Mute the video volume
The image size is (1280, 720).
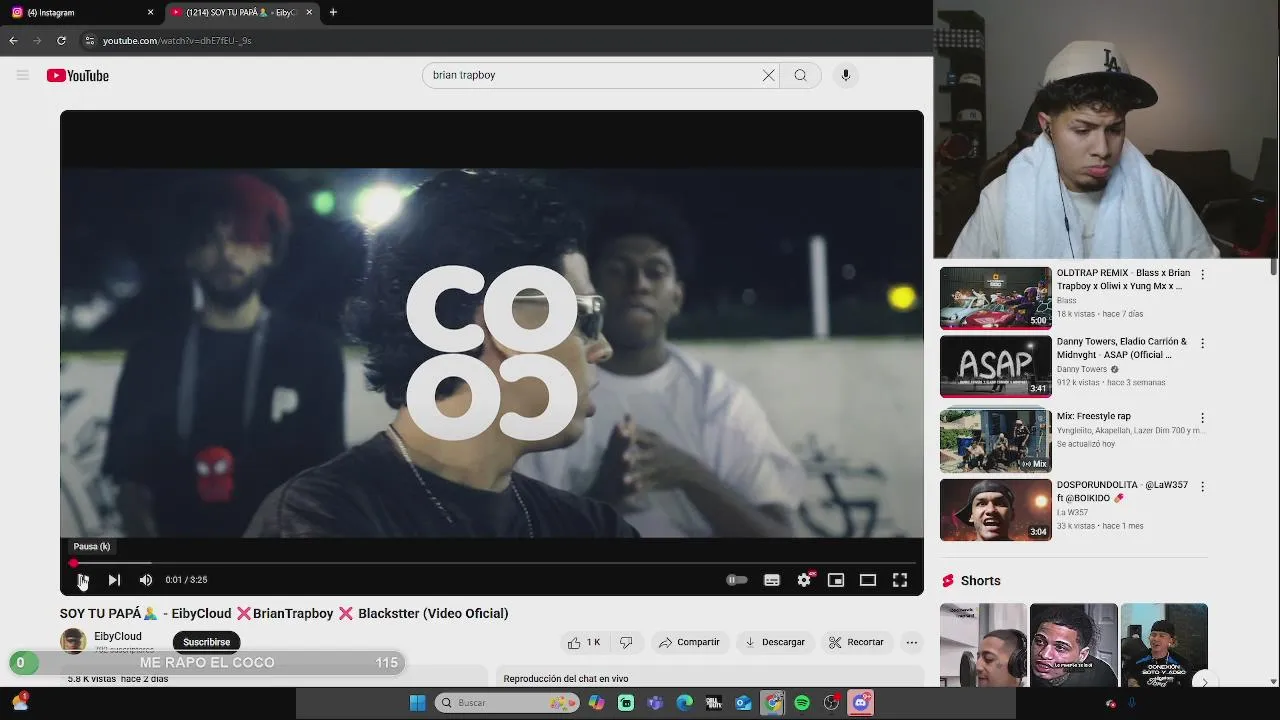pyautogui.click(x=146, y=580)
